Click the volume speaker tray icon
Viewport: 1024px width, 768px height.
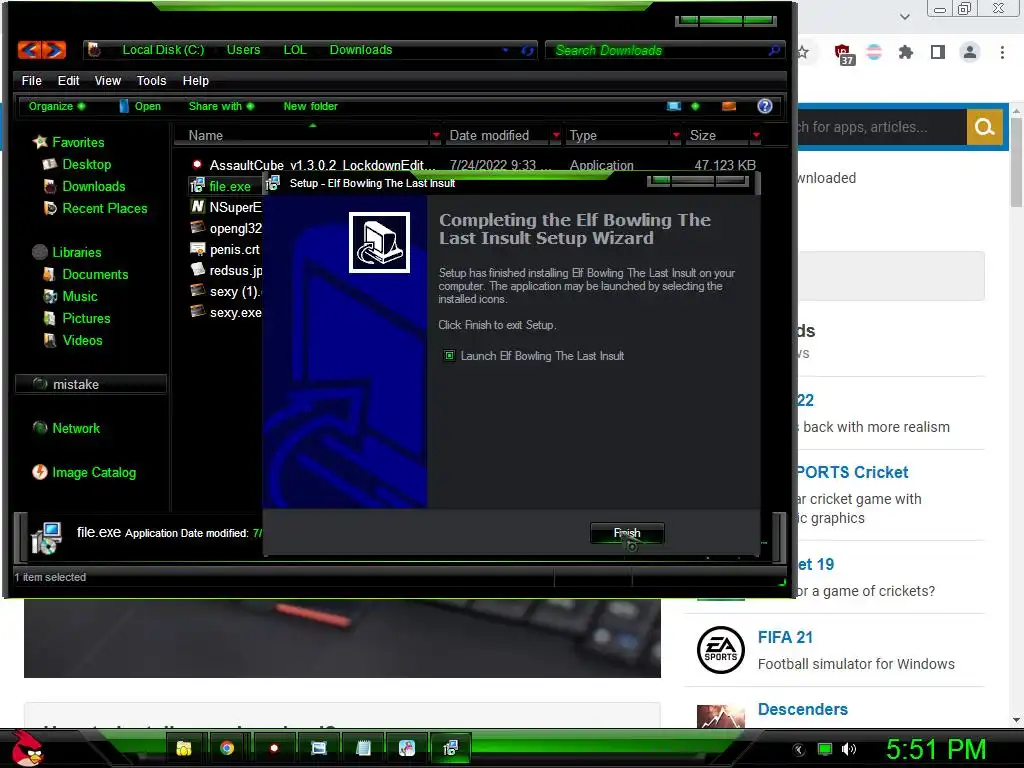point(848,749)
